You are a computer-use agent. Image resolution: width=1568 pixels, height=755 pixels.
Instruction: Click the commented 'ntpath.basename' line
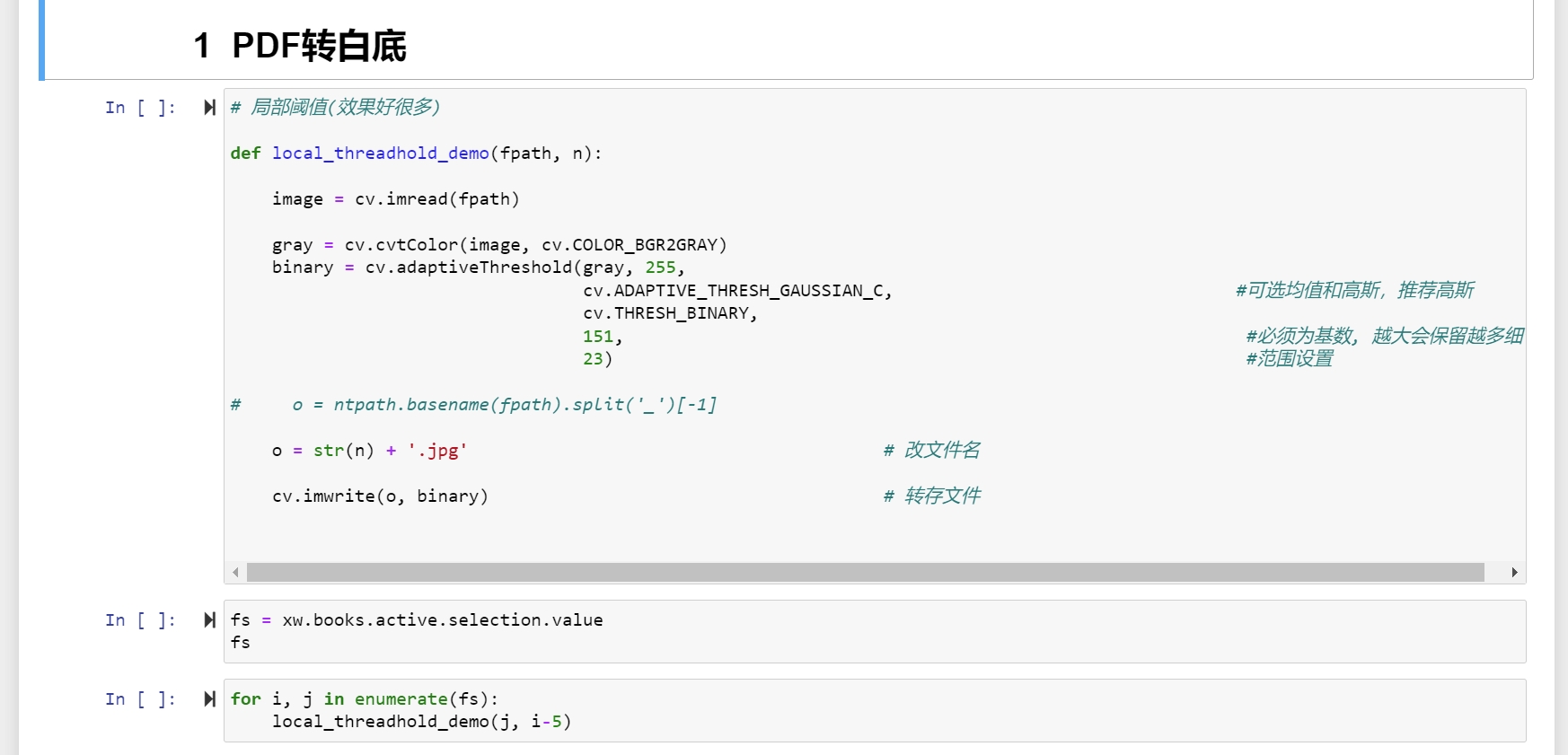(x=473, y=405)
